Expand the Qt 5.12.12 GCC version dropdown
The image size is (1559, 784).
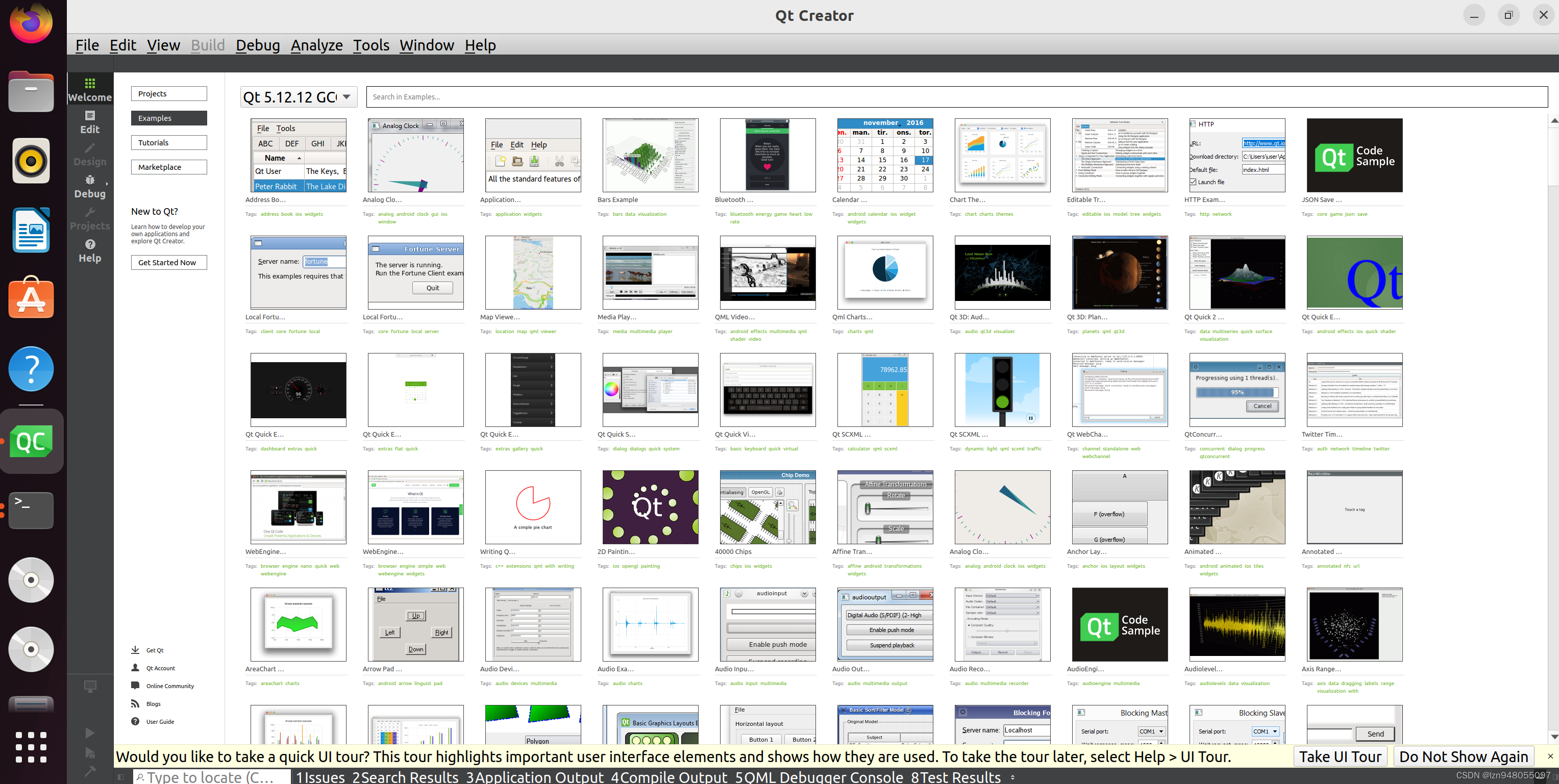tap(346, 97)
